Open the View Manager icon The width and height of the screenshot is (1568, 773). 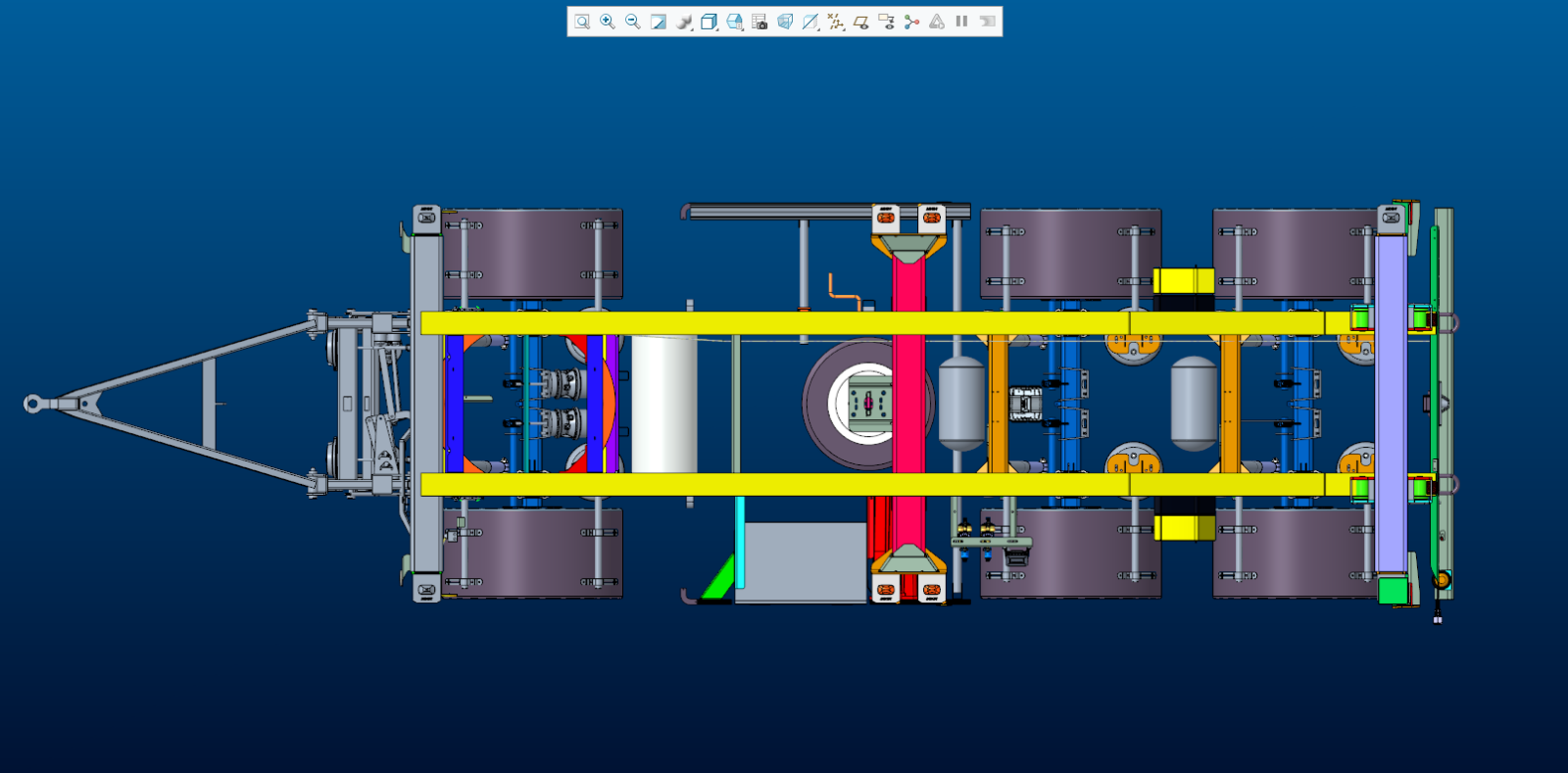coord(759,22)
